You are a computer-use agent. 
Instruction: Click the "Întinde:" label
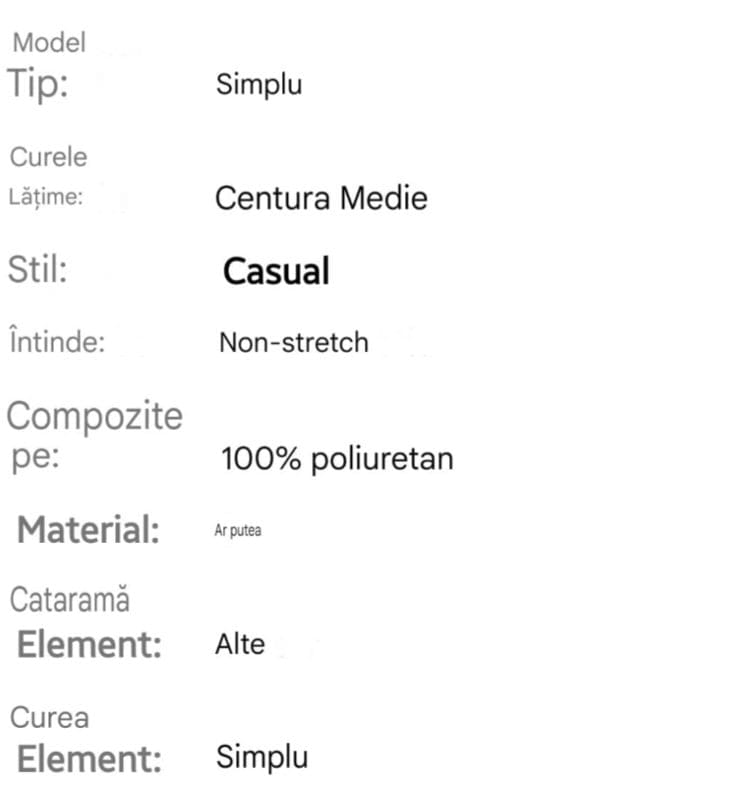[x=56, y=342]
